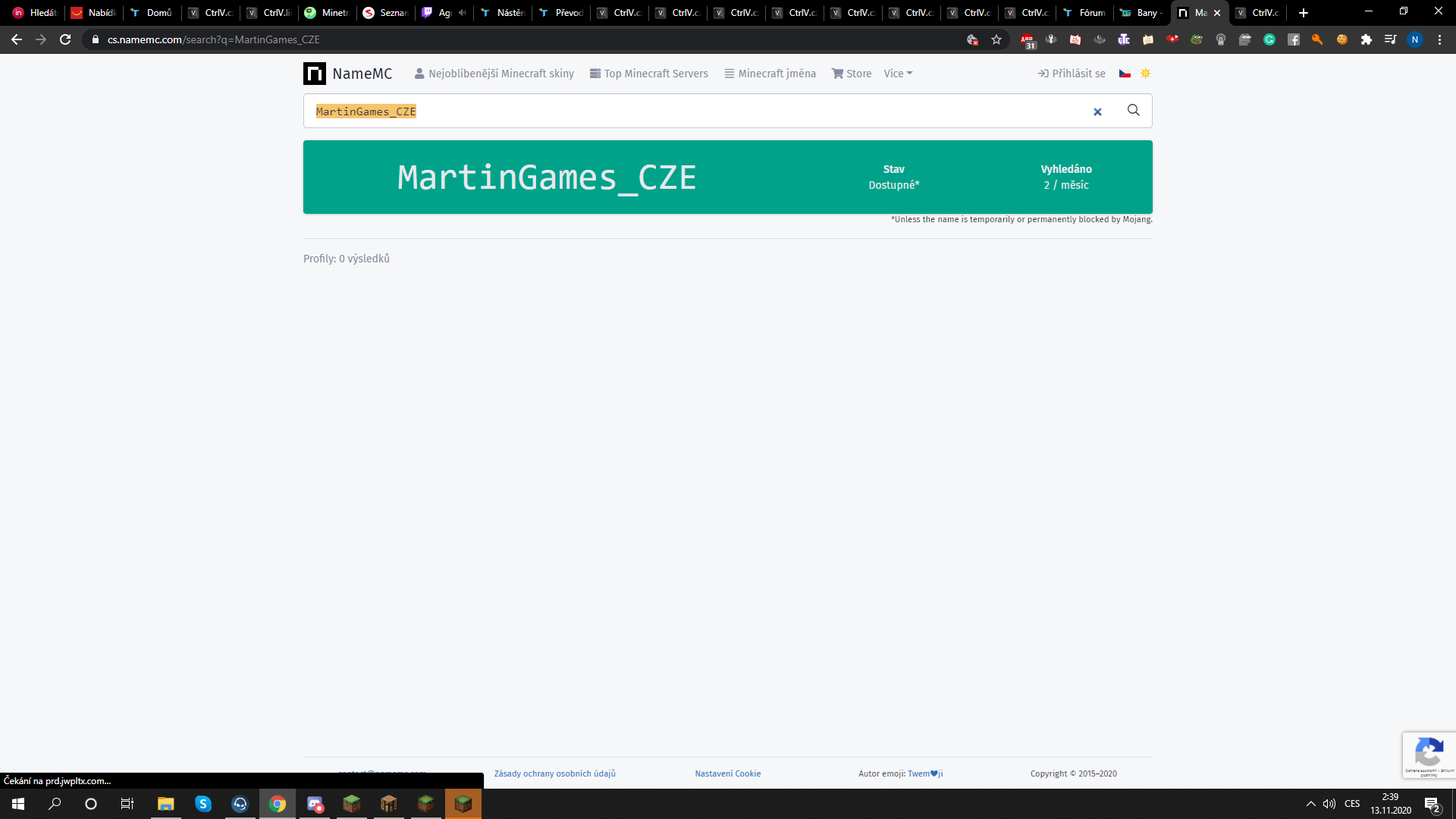Open Chrome extensions puzzle icon

pos(1366,39)
